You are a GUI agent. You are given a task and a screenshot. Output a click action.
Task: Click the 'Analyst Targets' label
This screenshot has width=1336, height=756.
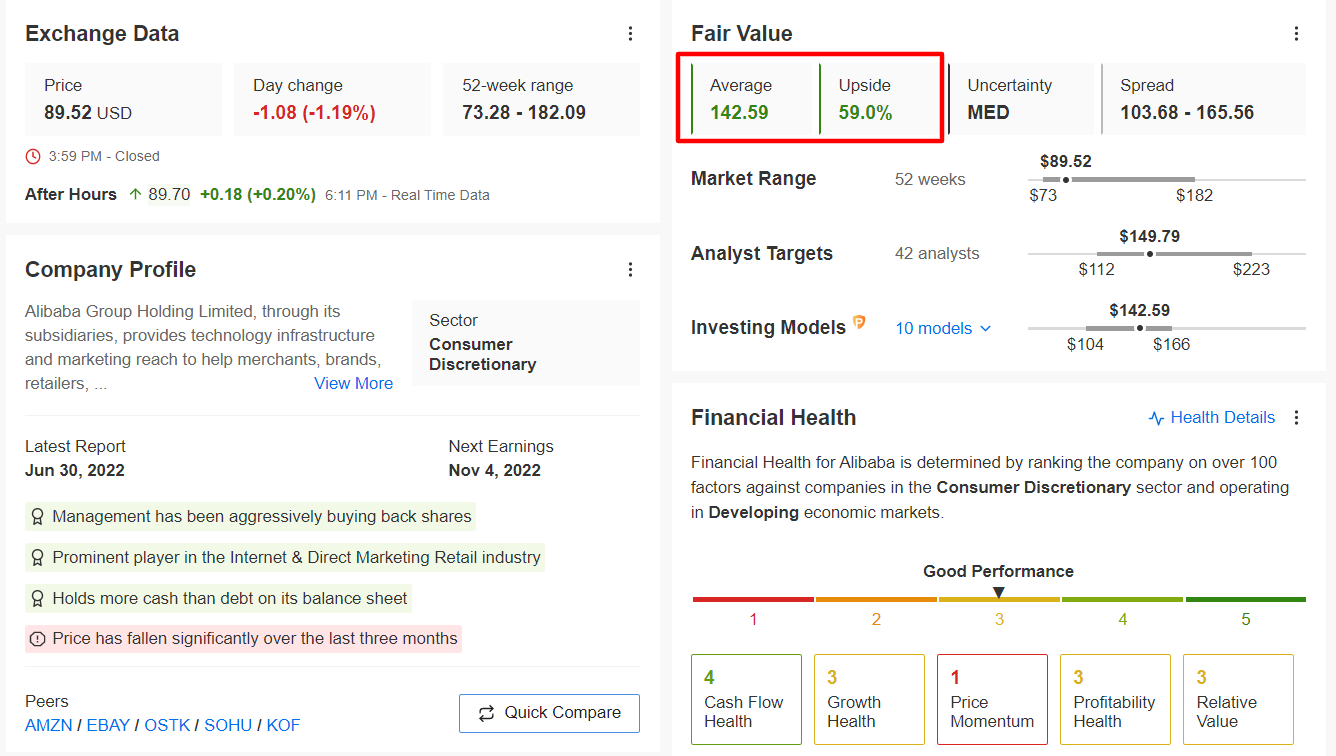tap(762, 254)
